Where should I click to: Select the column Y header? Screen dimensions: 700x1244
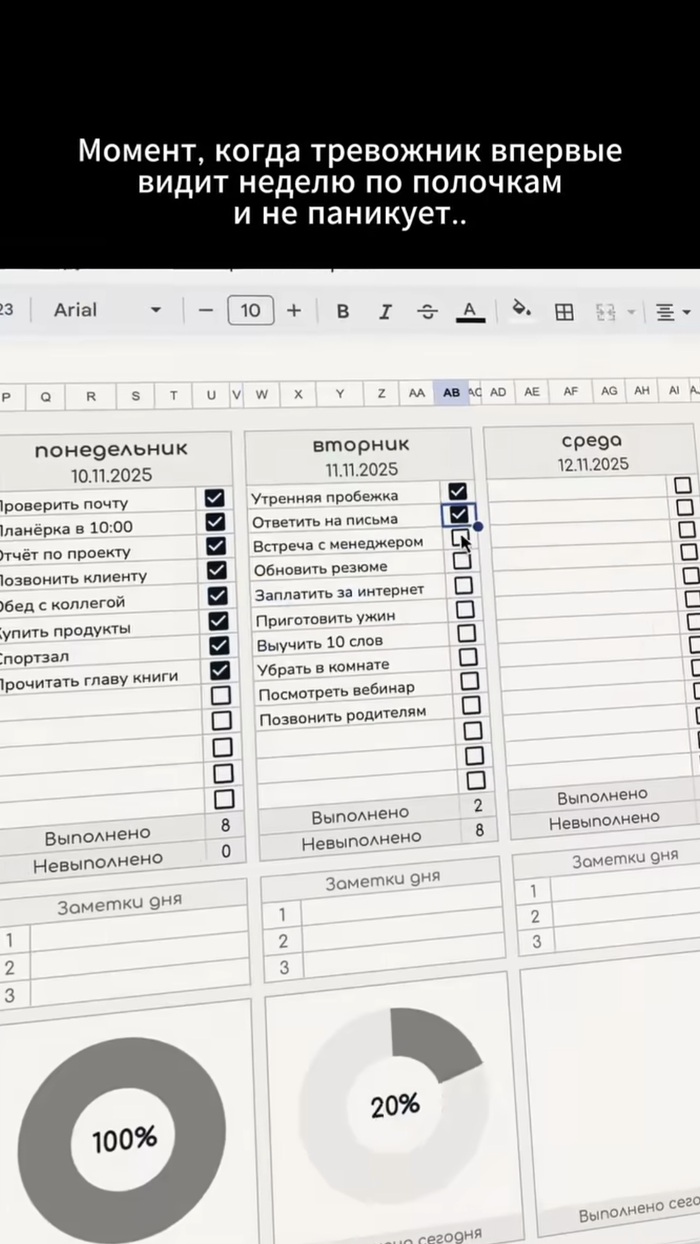pos(340,393)
